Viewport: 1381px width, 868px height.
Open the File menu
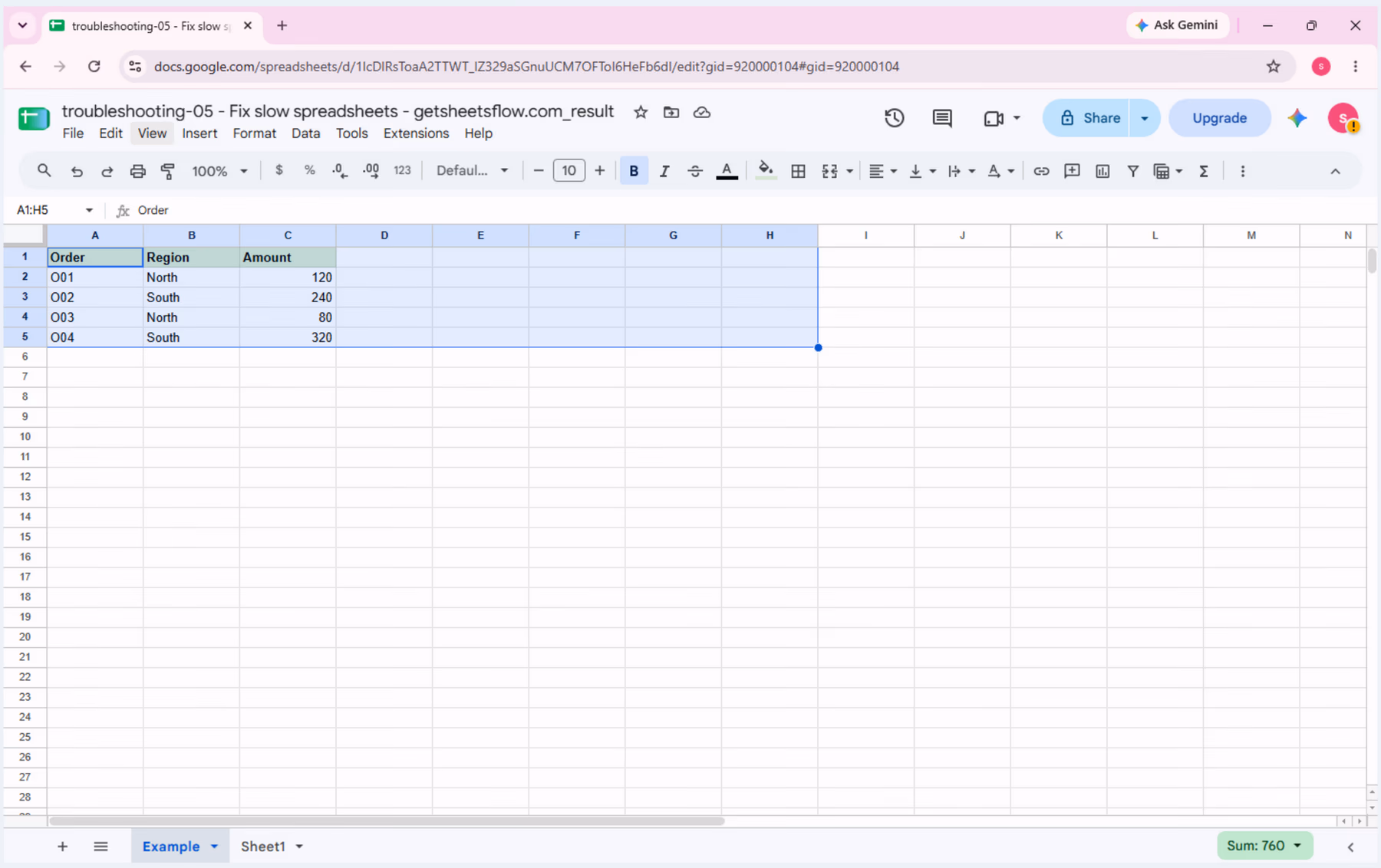click(73, 133)
